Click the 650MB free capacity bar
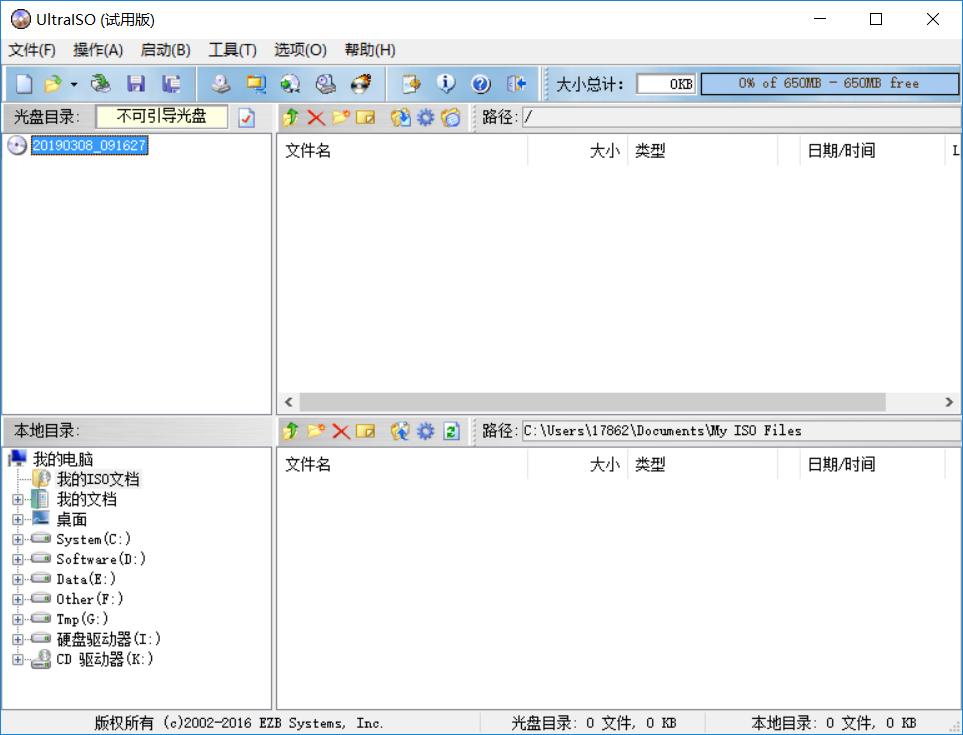 click(x=828, y=84)
